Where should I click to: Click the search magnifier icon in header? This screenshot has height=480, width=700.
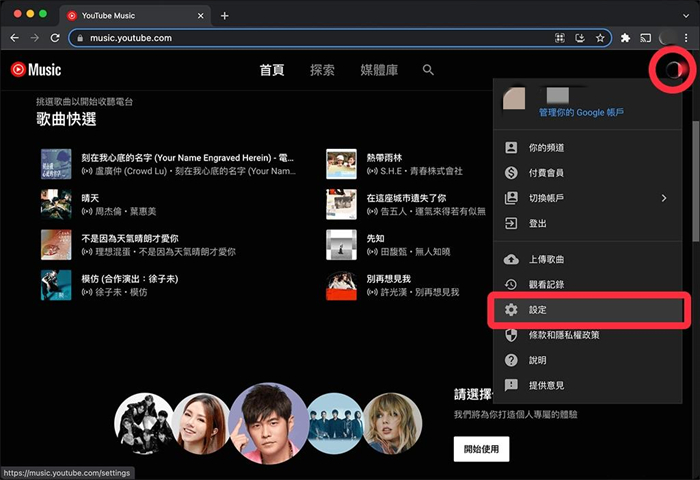point(428,70)
